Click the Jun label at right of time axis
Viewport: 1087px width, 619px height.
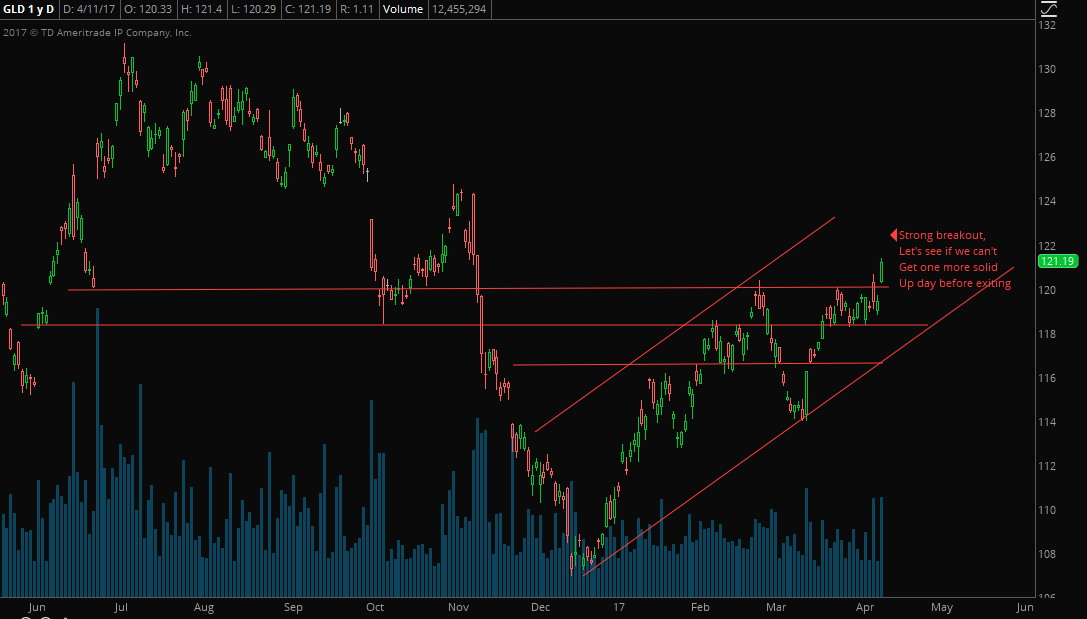click(1025, 607)
